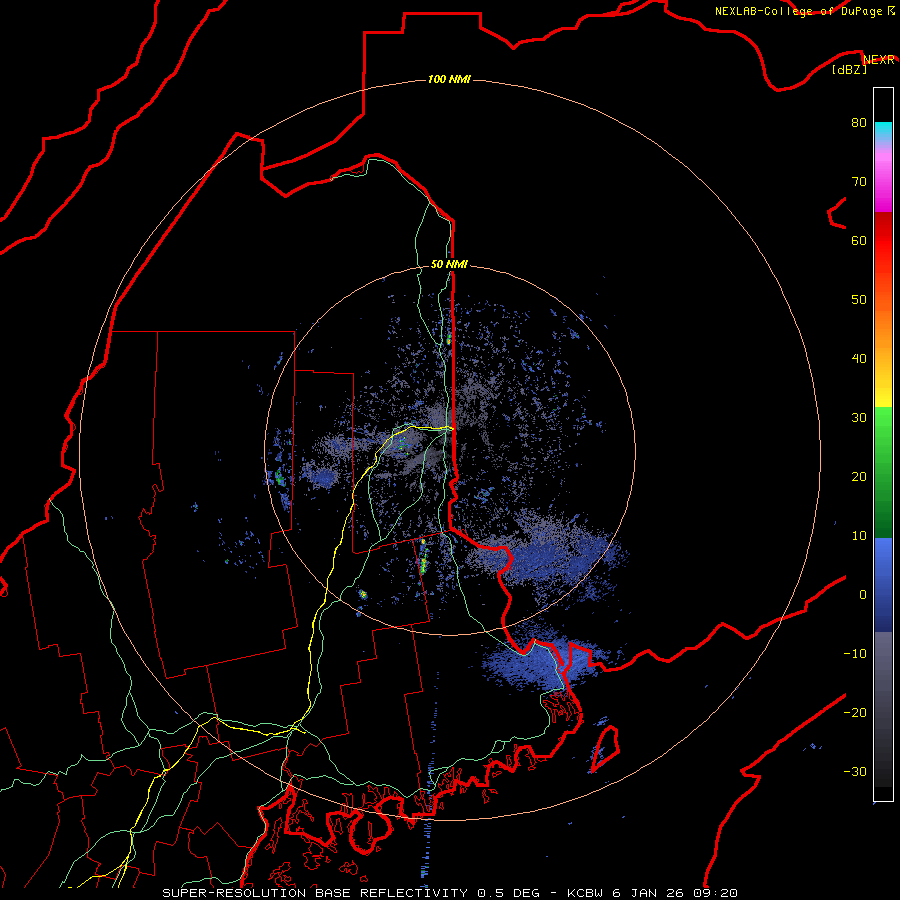Click the 40 value on dBZ scale

(859, 359)
